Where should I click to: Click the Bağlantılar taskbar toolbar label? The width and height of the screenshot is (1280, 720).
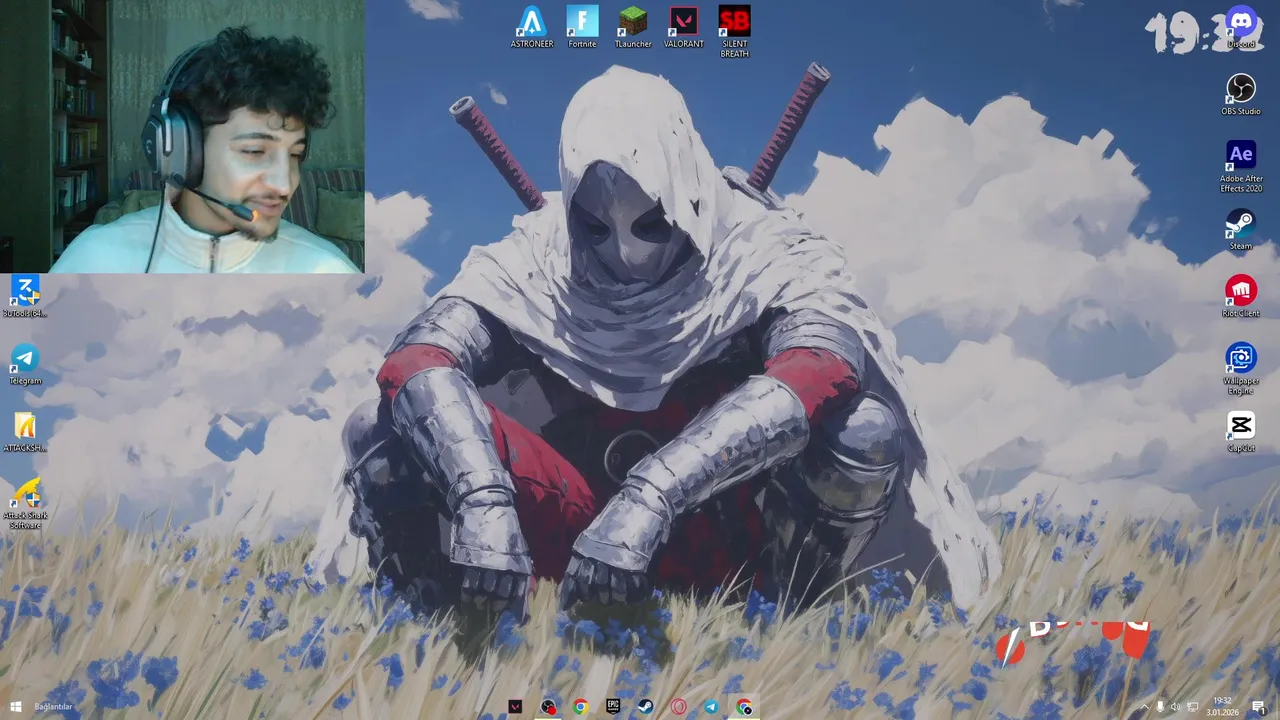coord(54,707)
